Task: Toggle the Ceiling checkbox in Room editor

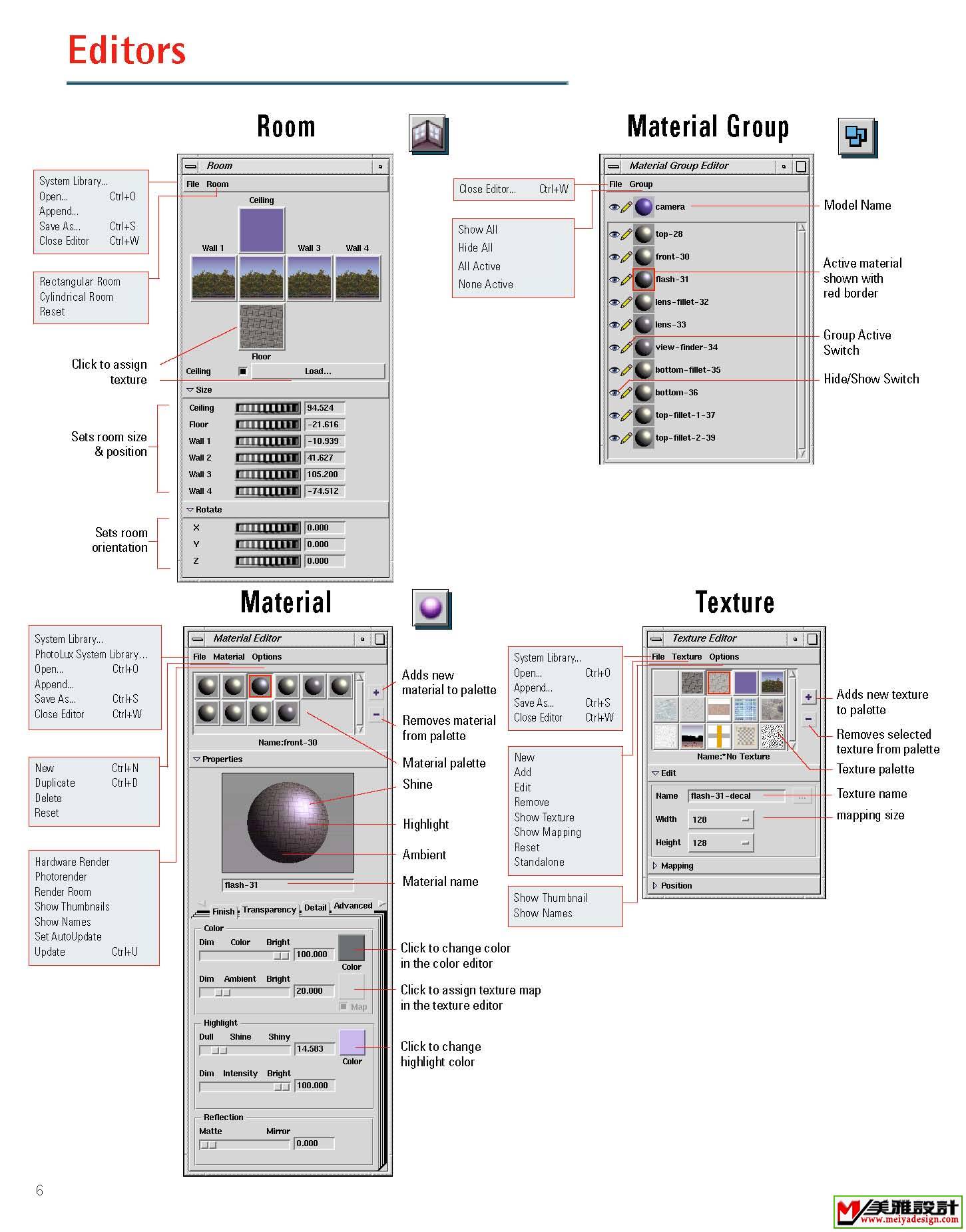Action: point(243,371)
